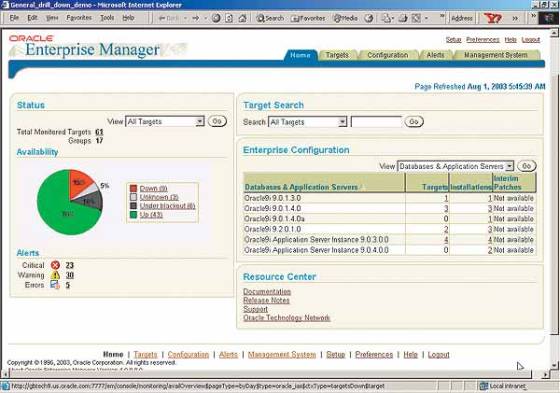Viewport: 560px width, 393px height.
Task: Click the Logout link at top right
Action: (x=531, y=40)
